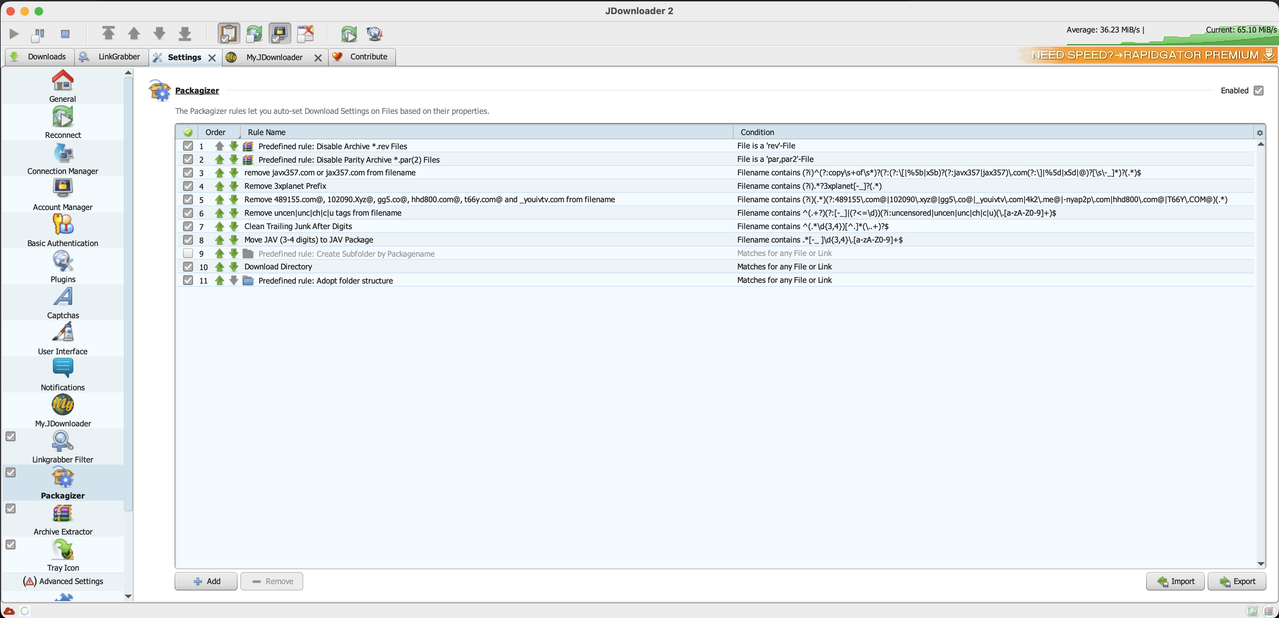Open Captchas settings in the sidebar
This screenshot has width=1279, height=618.
pos(62,302)
